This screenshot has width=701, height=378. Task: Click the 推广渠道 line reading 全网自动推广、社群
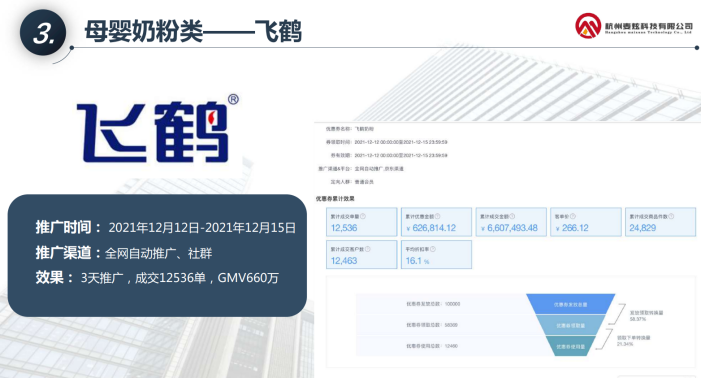[124, 253]
